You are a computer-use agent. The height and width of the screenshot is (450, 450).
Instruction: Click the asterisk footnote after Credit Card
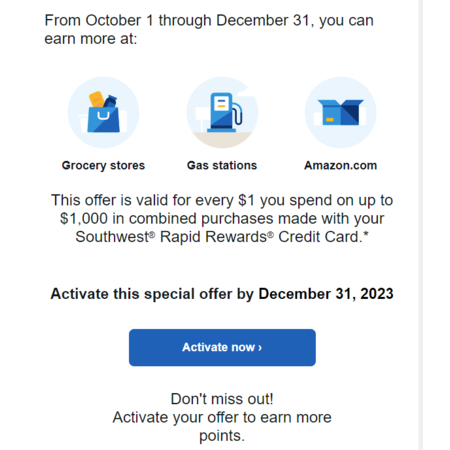[x=366, y=235]
